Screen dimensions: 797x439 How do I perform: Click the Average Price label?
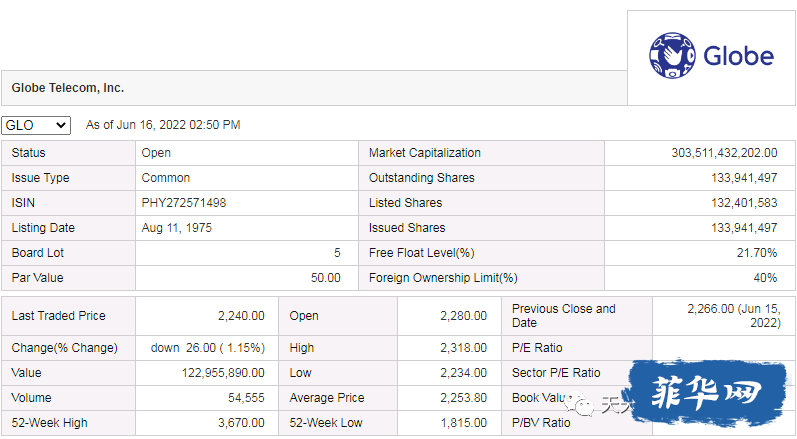[x=327, y=398]
